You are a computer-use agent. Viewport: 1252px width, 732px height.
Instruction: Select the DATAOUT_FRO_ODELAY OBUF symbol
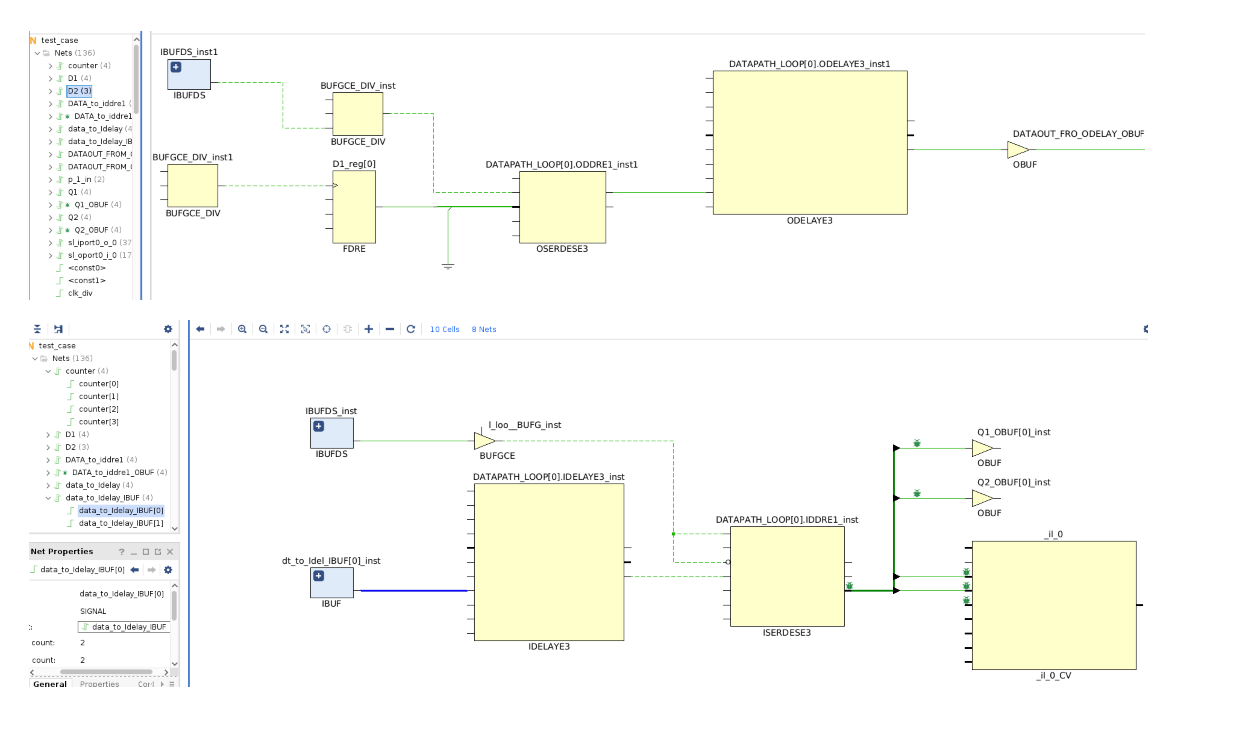coord(1018,150)
